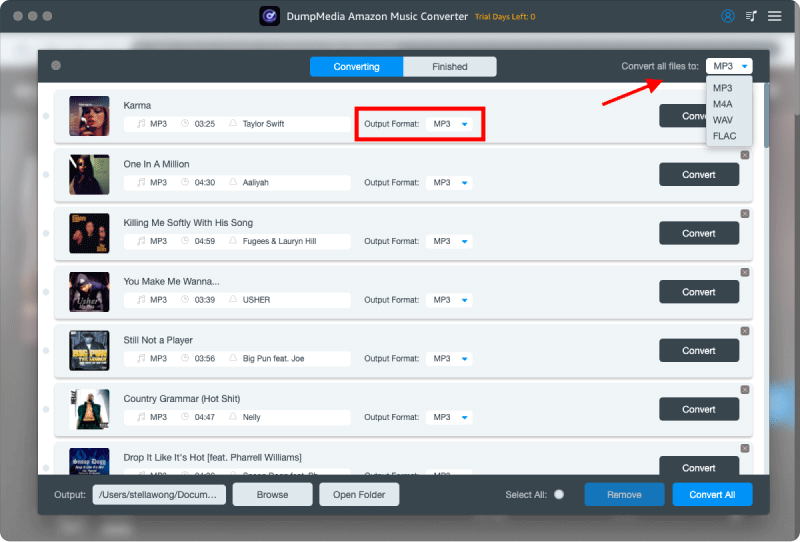Toggle the Select All radio button
Screen dimensions: 800x542
coord(559,495)
